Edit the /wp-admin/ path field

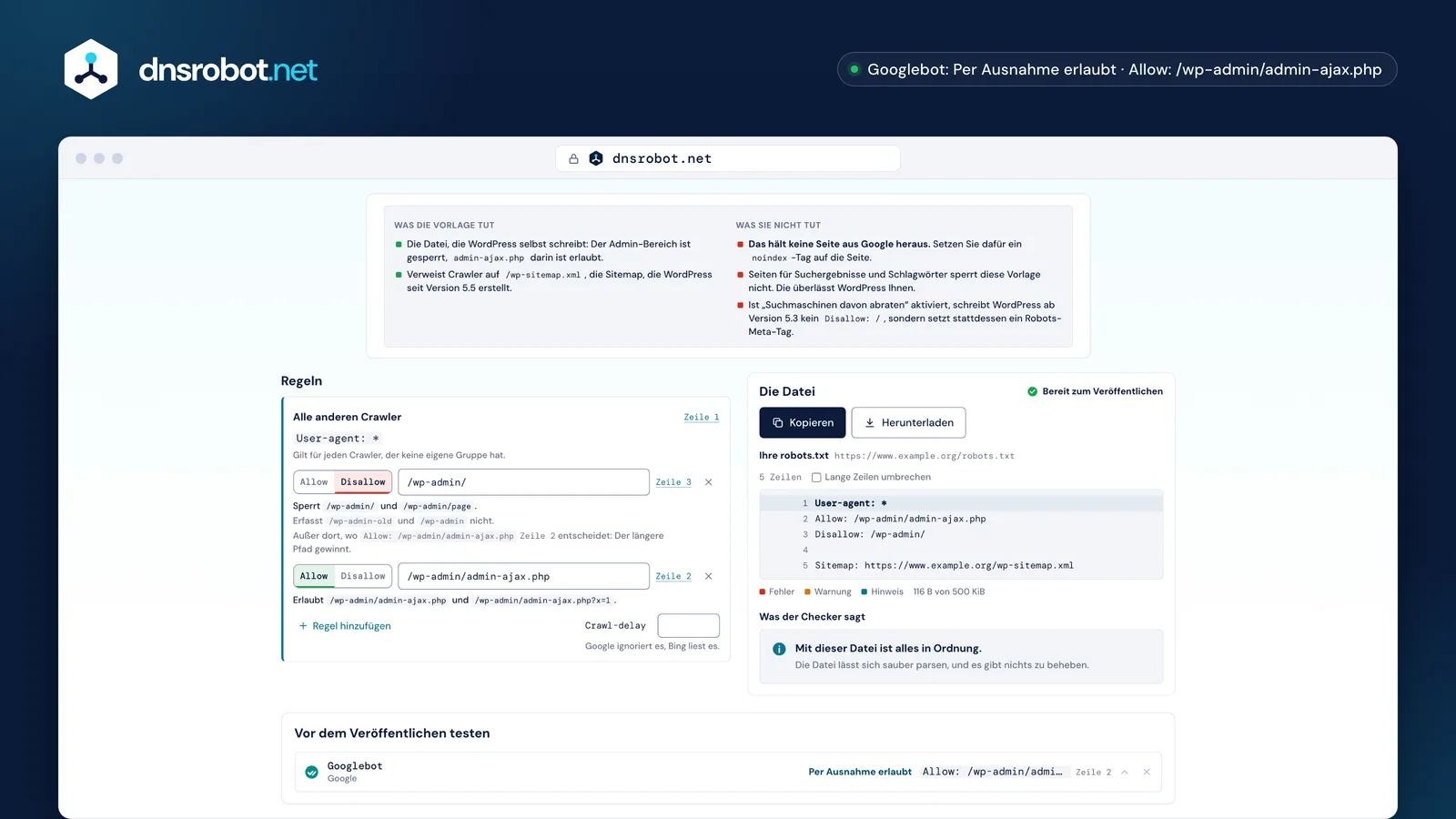point(523,482)
